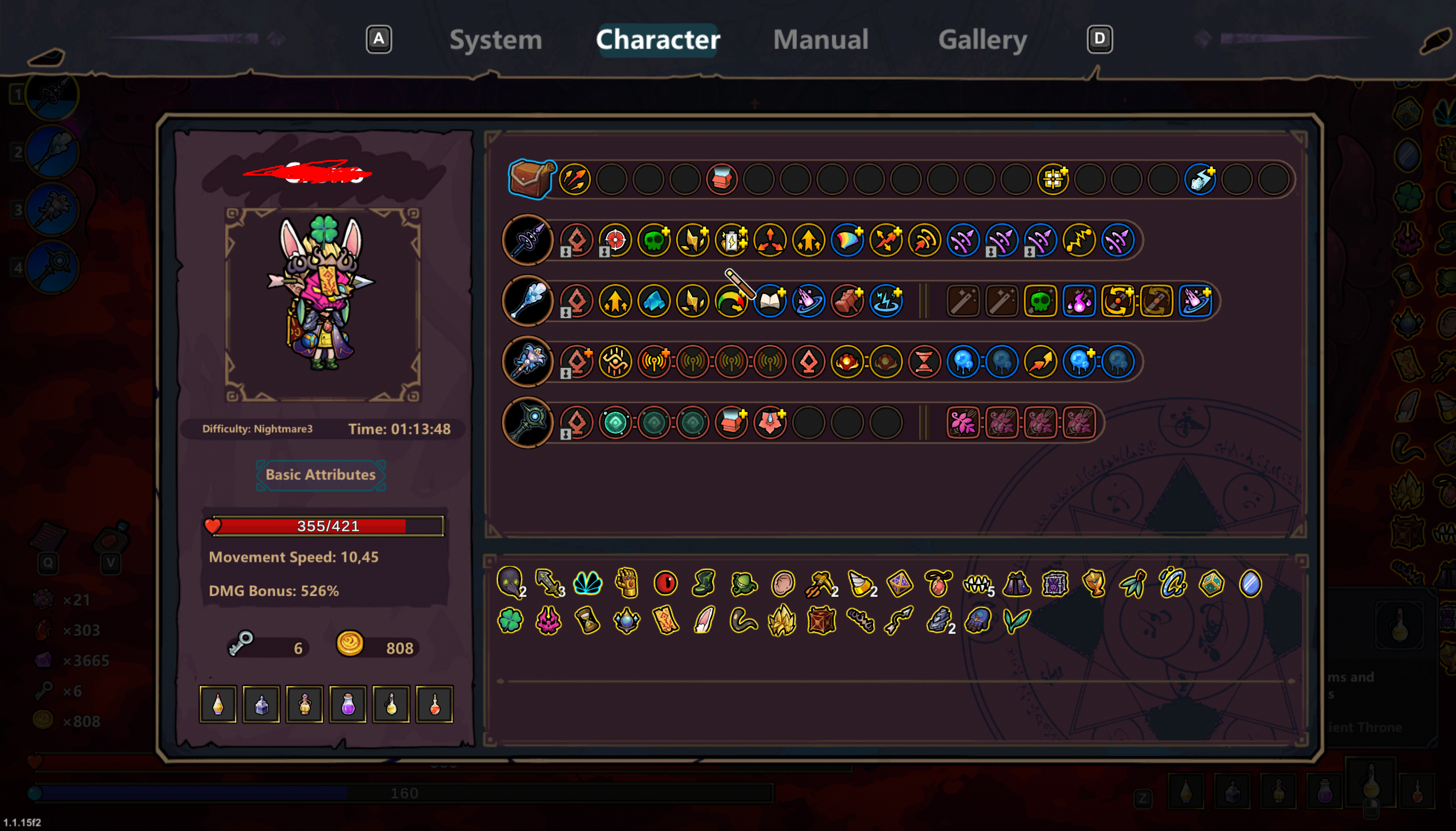Click the Basic Attributes button
The height and width of the screenshot is (831, 1456).
(x=321, y=475)
